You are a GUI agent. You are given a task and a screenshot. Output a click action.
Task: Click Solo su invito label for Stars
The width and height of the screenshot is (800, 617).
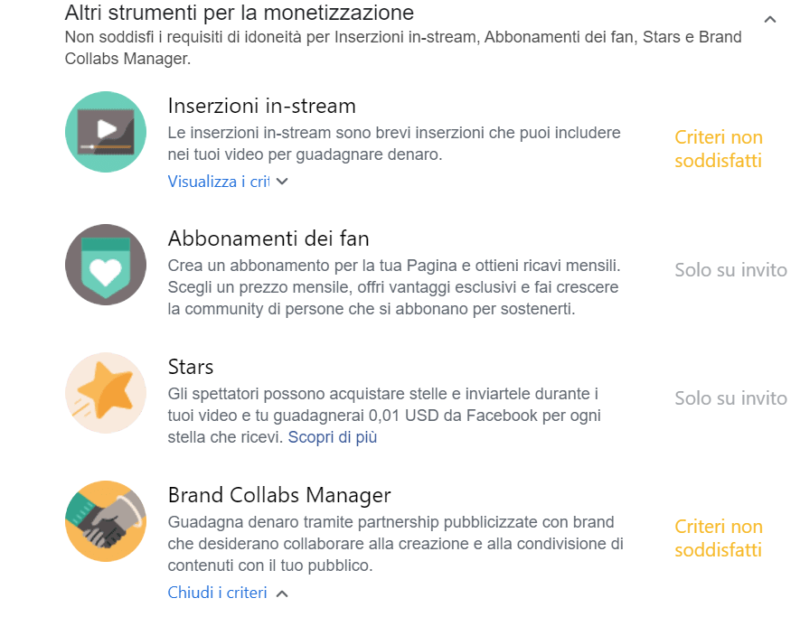coord(730,398)
